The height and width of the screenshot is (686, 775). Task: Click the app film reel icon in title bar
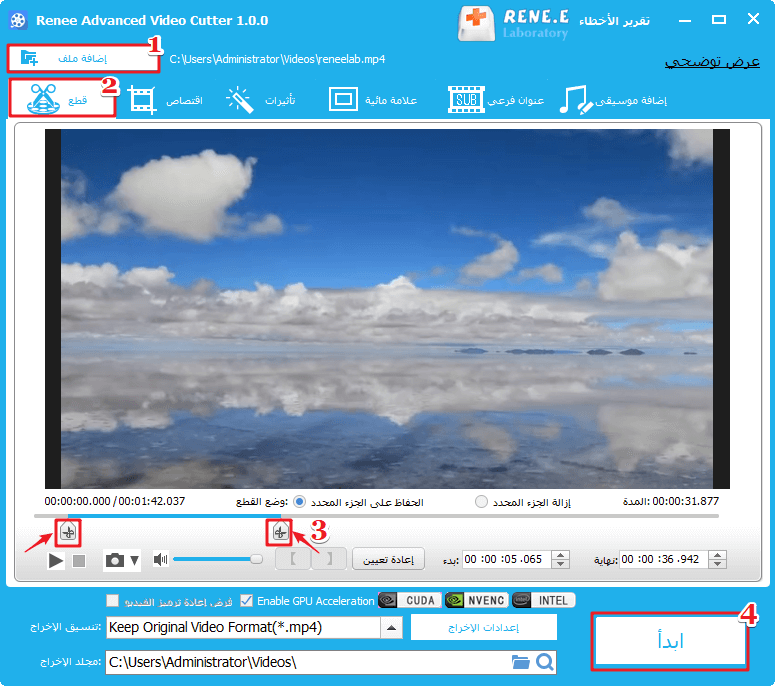pyautogui.click(x=18, y=20)
